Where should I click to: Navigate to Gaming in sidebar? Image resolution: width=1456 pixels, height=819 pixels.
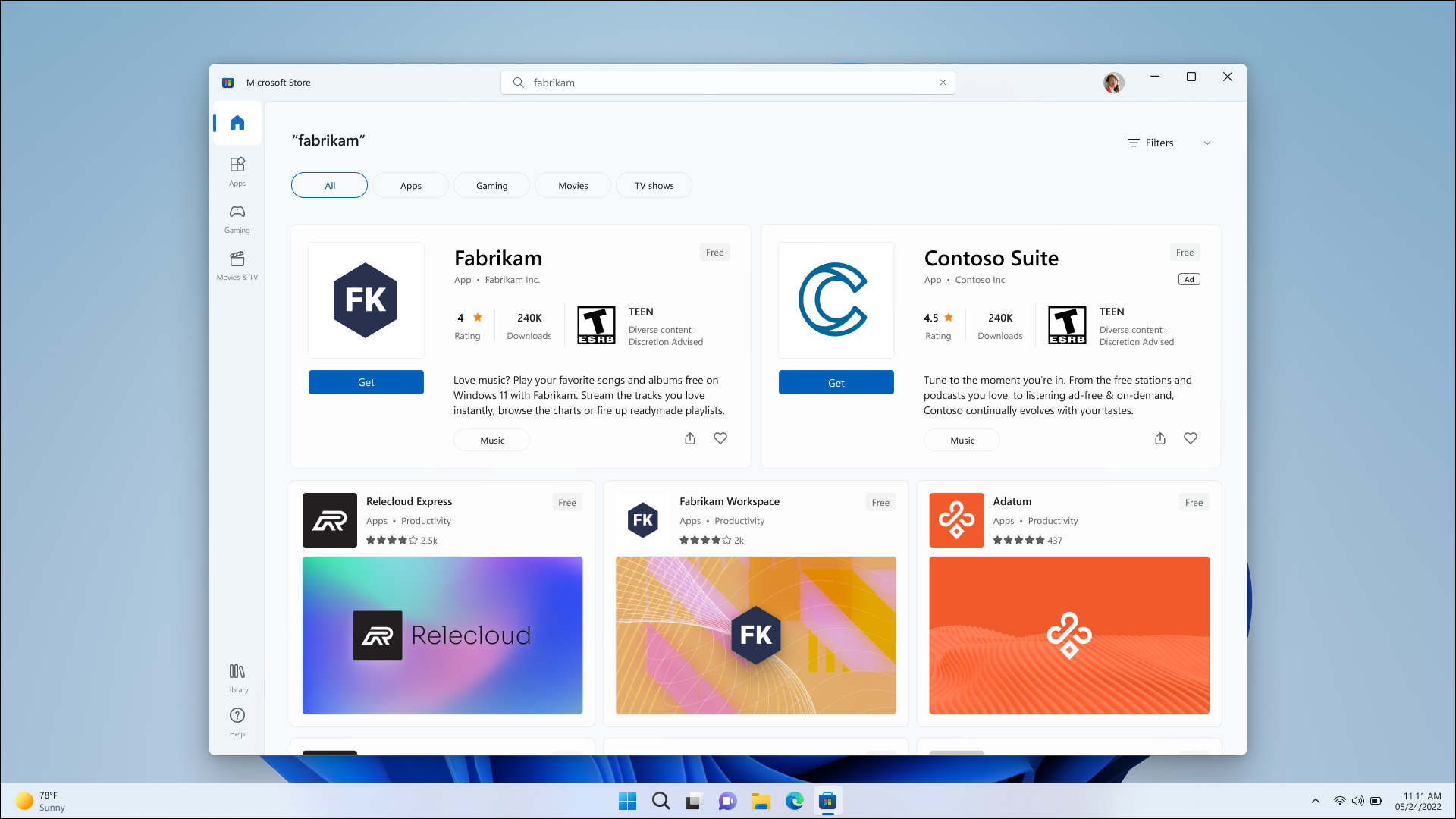coord(237,217)
